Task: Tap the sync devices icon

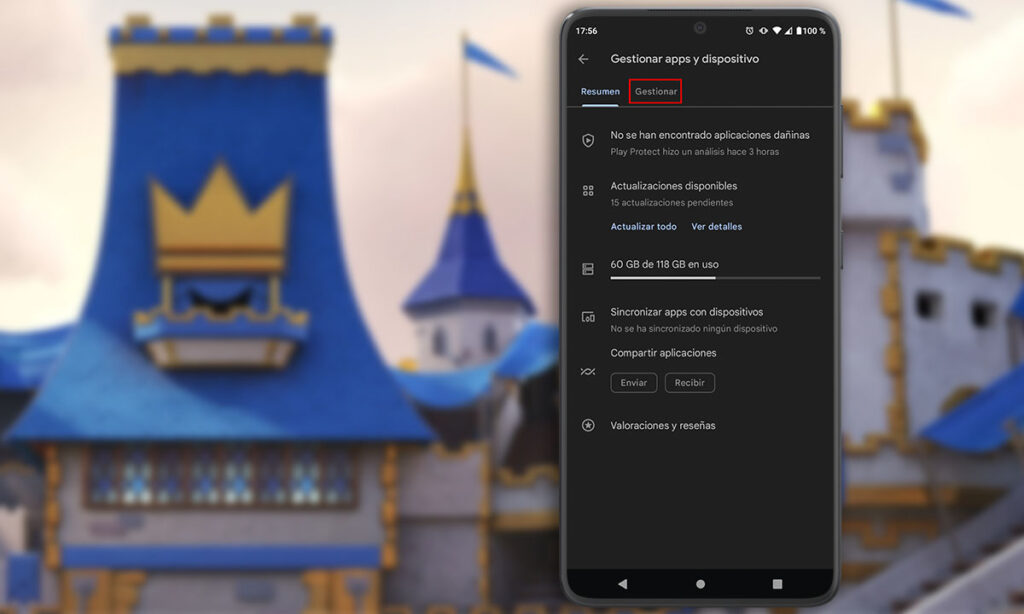Action: tap(588, 317)
